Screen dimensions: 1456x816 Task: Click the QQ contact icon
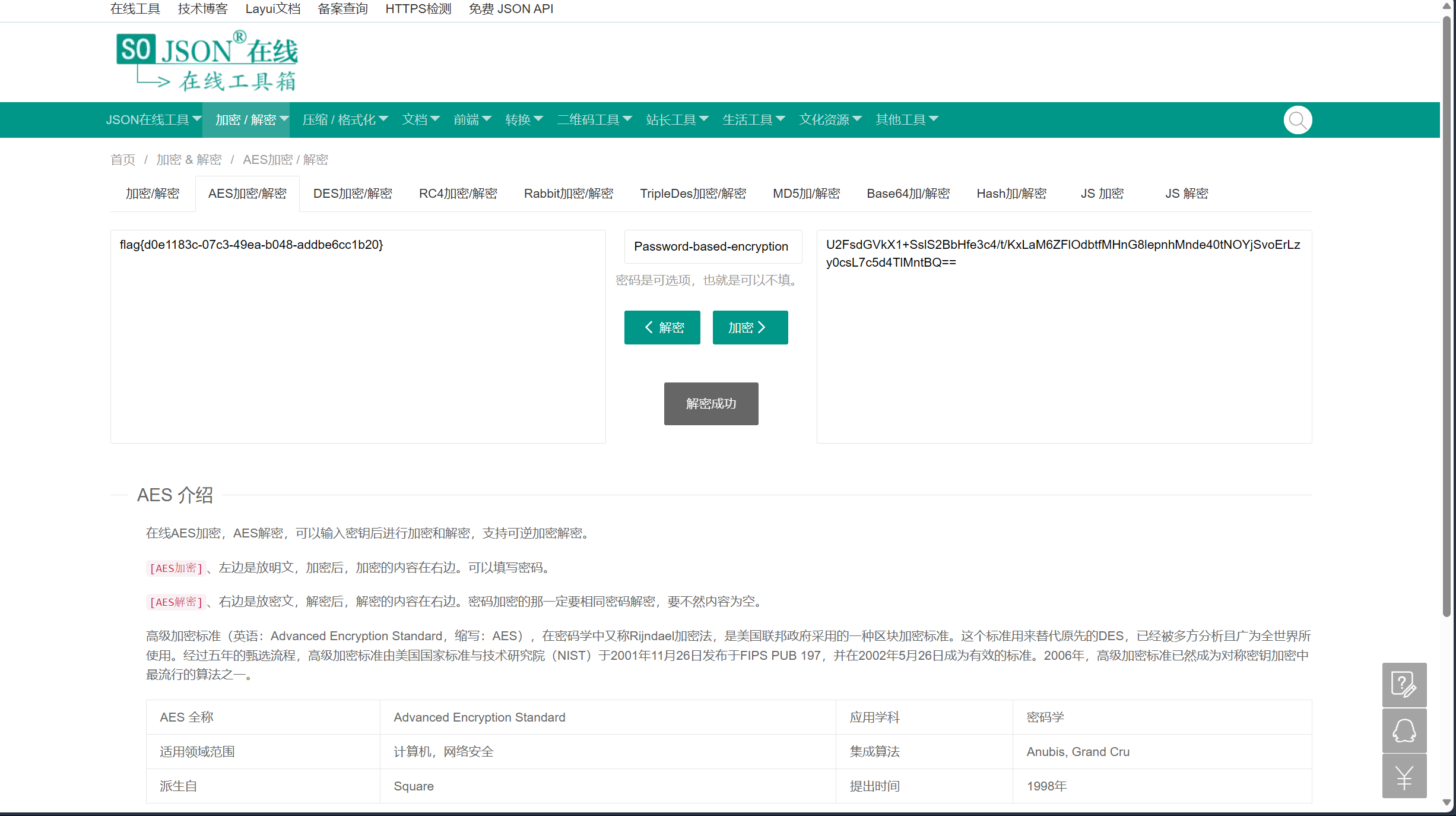click(1404, 730)
